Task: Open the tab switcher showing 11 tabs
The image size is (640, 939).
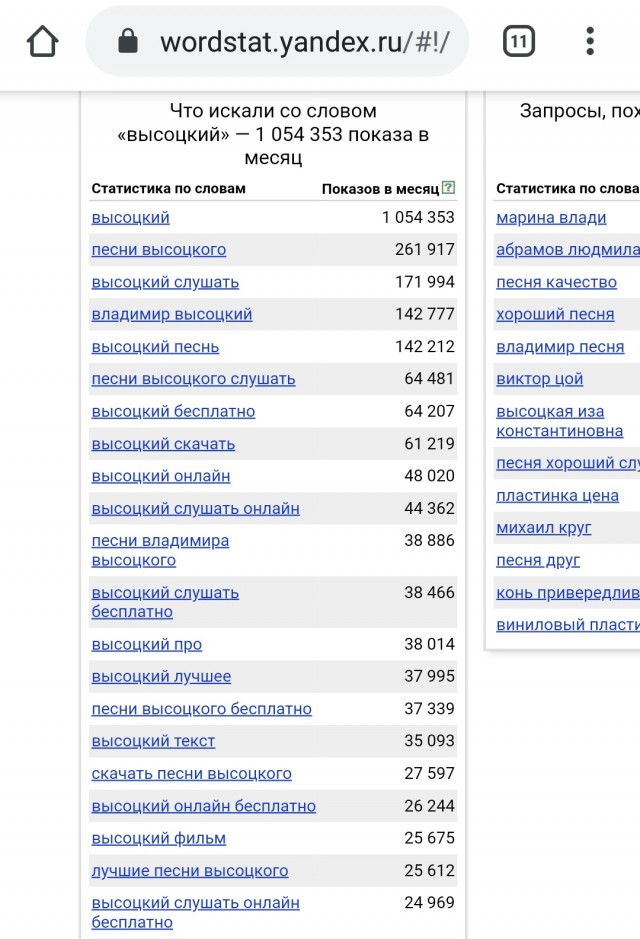Action: 518,41
